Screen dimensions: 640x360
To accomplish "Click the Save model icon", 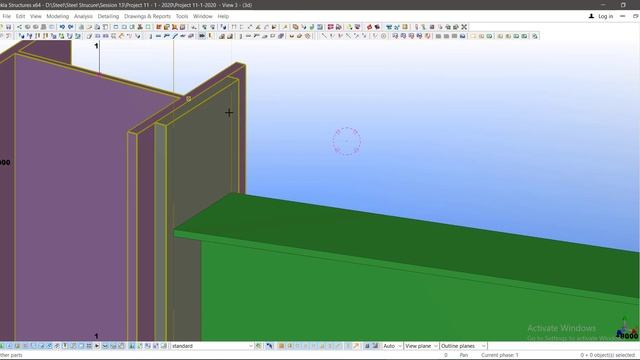I will point(9,27).
